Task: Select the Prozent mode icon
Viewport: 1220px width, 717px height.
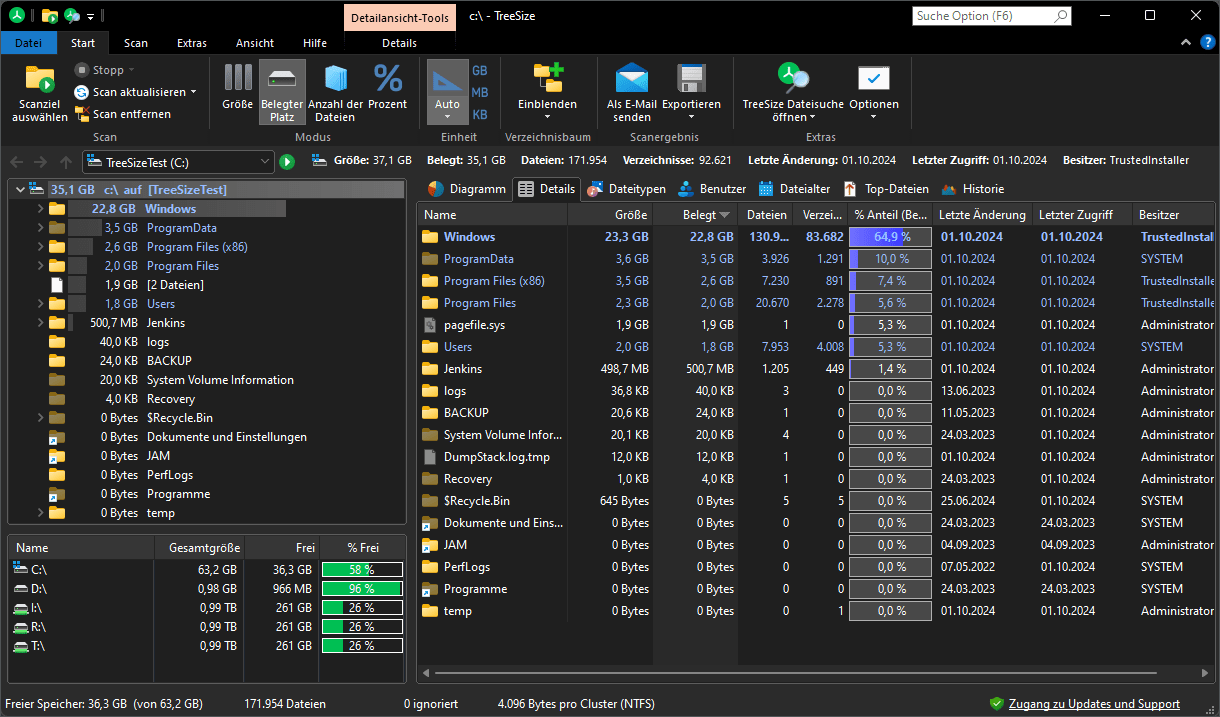Action: point(388,79)
